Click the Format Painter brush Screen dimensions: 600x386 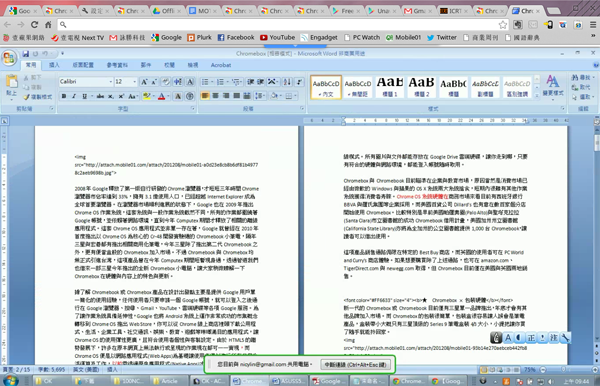38,97
